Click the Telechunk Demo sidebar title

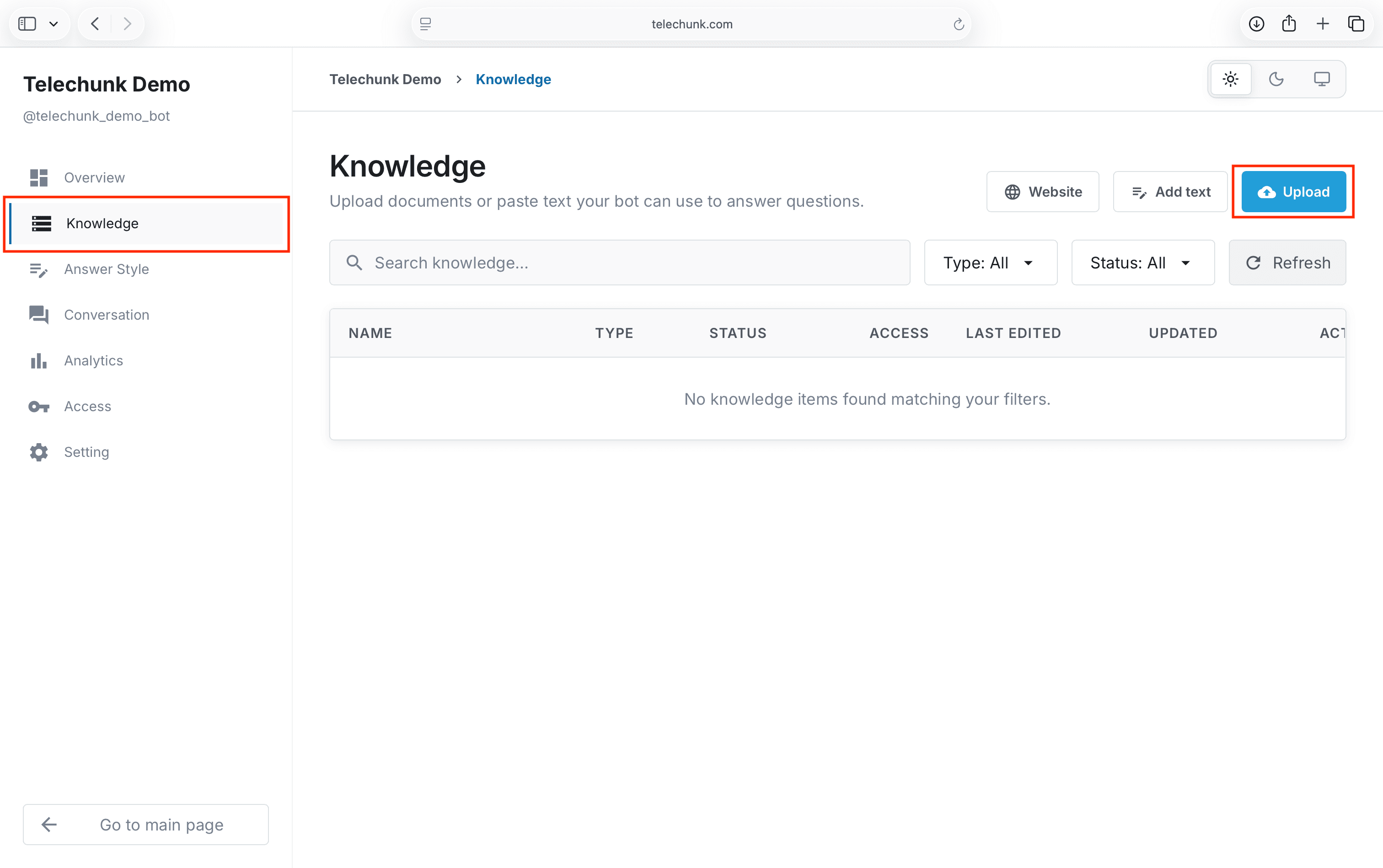point(107,85)
